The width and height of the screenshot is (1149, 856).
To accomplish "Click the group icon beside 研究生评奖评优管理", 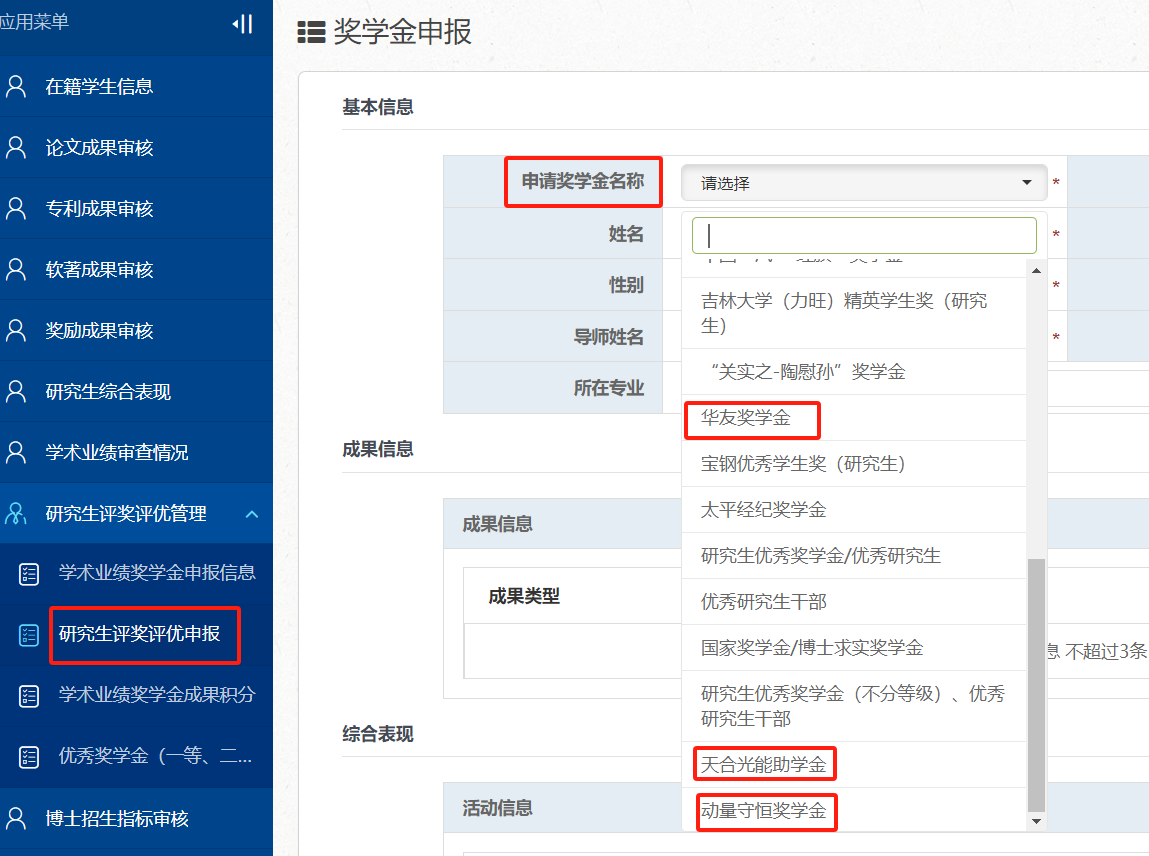I will coord(16,514).
